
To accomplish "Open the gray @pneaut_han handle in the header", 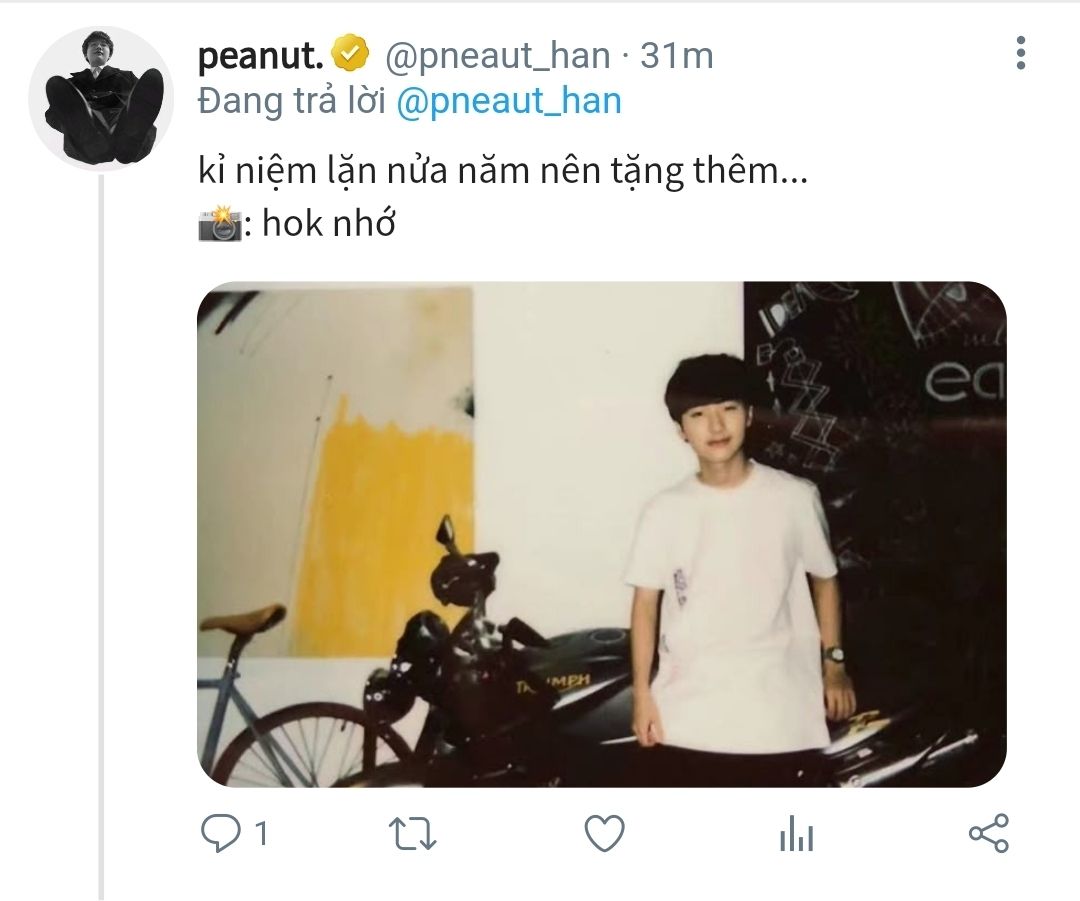I will click(x=497, y=56).
